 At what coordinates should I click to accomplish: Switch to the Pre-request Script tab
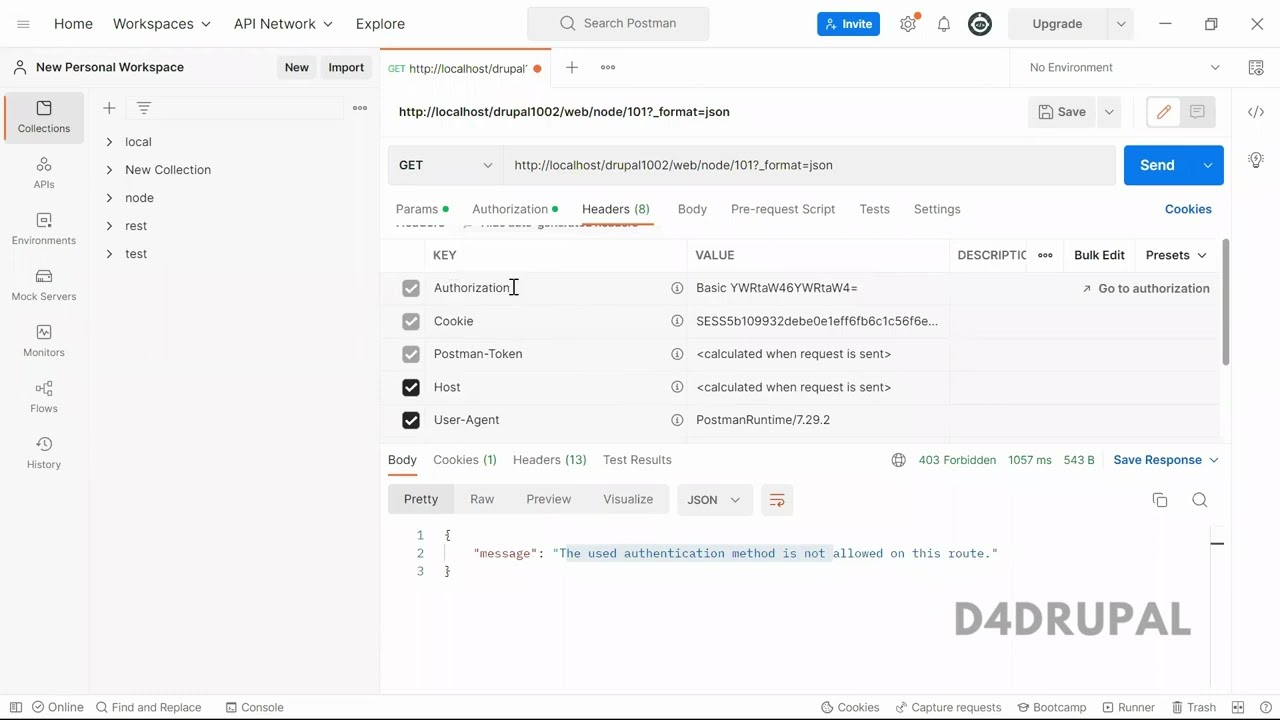click(783, 209)
